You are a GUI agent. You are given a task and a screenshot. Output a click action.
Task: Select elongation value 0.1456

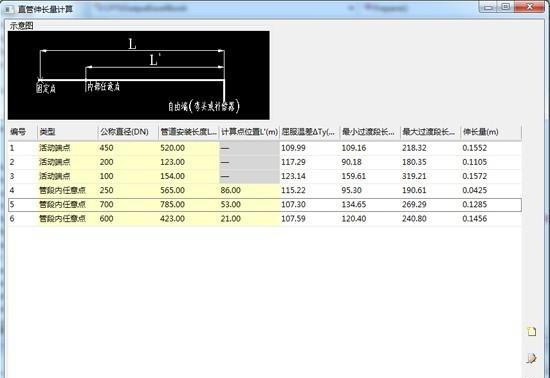(475, 218)
